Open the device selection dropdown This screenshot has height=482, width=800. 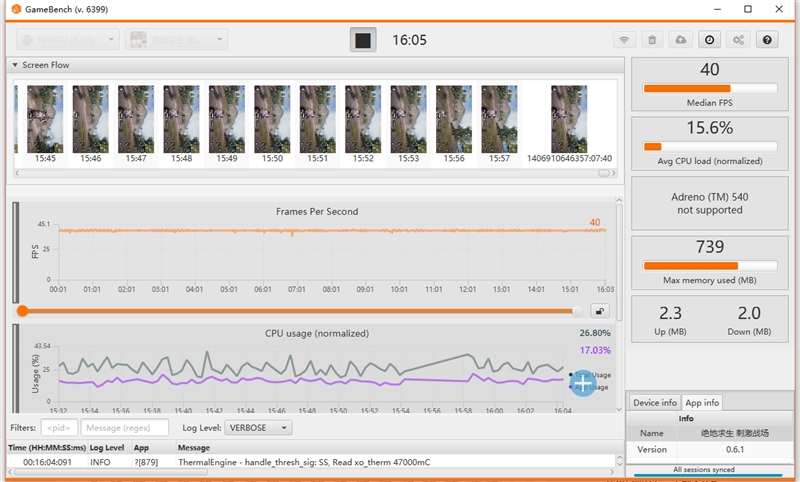click(68, 40)
